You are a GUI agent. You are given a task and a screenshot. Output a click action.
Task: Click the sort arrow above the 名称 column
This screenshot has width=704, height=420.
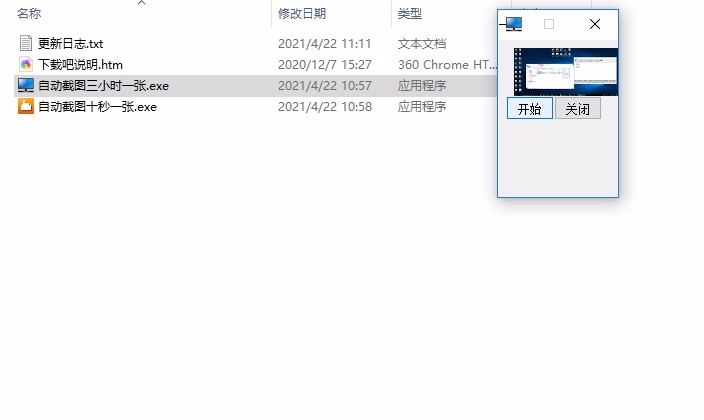[x=141, y=3]
